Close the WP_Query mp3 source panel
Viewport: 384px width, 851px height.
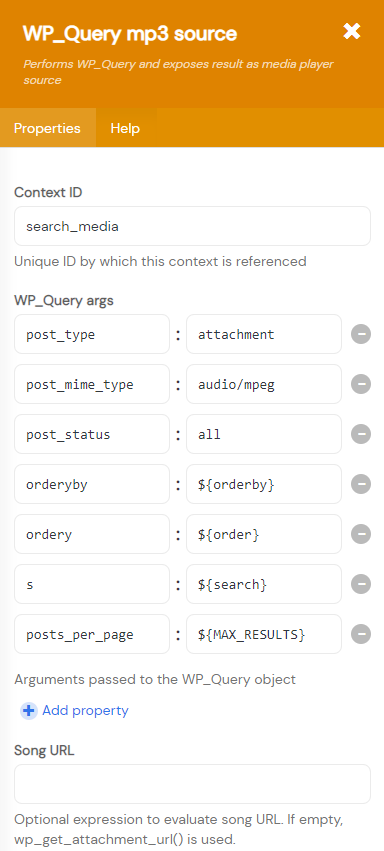351,31
